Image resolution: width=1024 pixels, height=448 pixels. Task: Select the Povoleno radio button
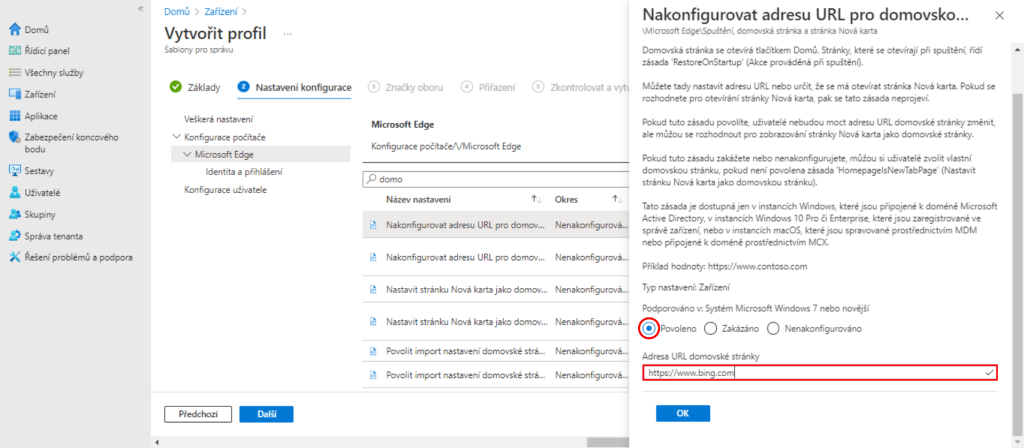[650, 328]
